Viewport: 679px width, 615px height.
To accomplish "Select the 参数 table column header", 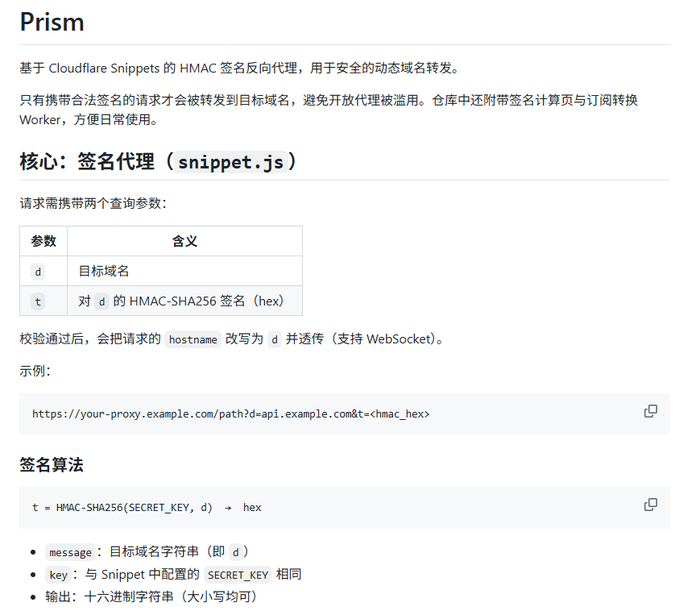I will (x=43, y=241).
